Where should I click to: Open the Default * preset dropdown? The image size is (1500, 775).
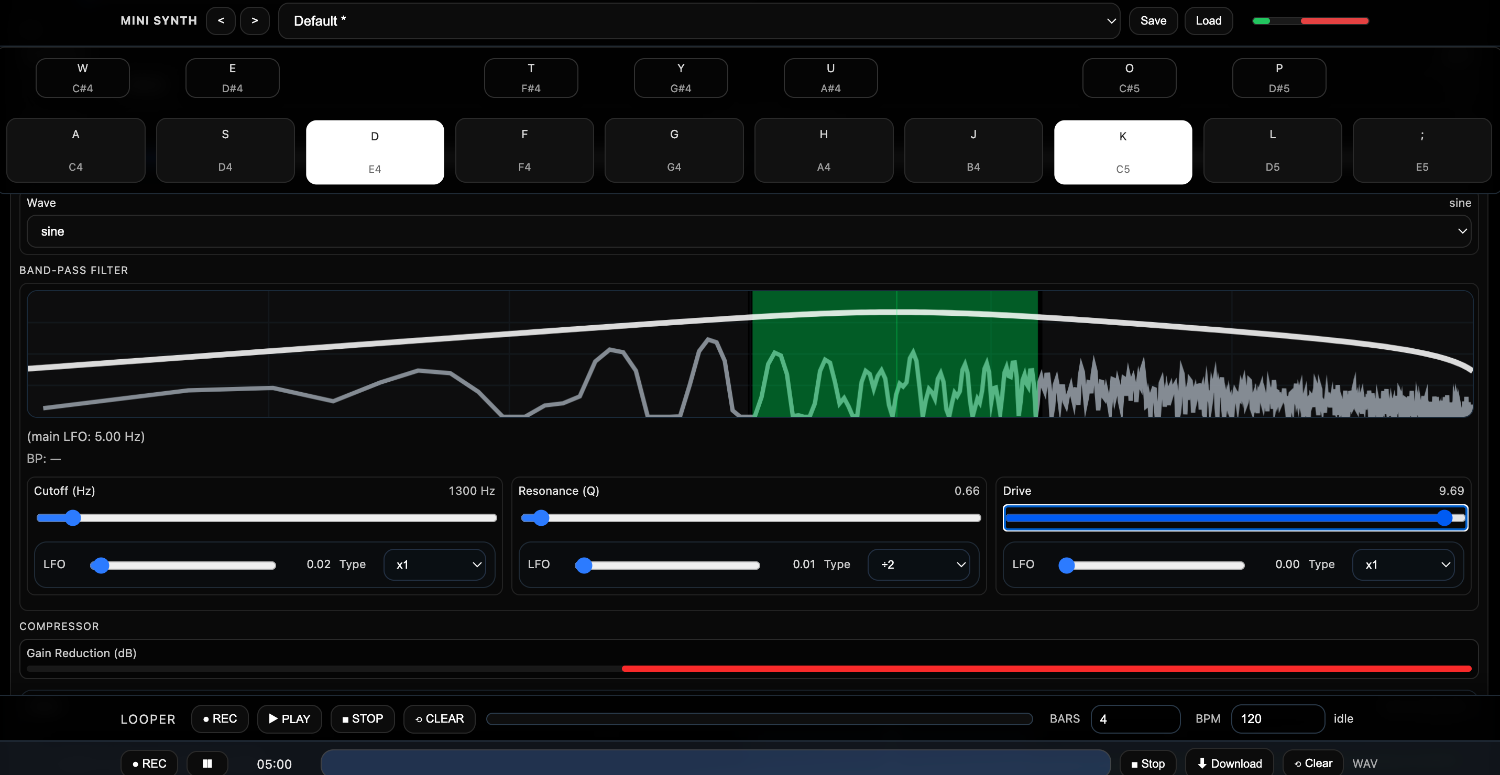click(699, 21)
